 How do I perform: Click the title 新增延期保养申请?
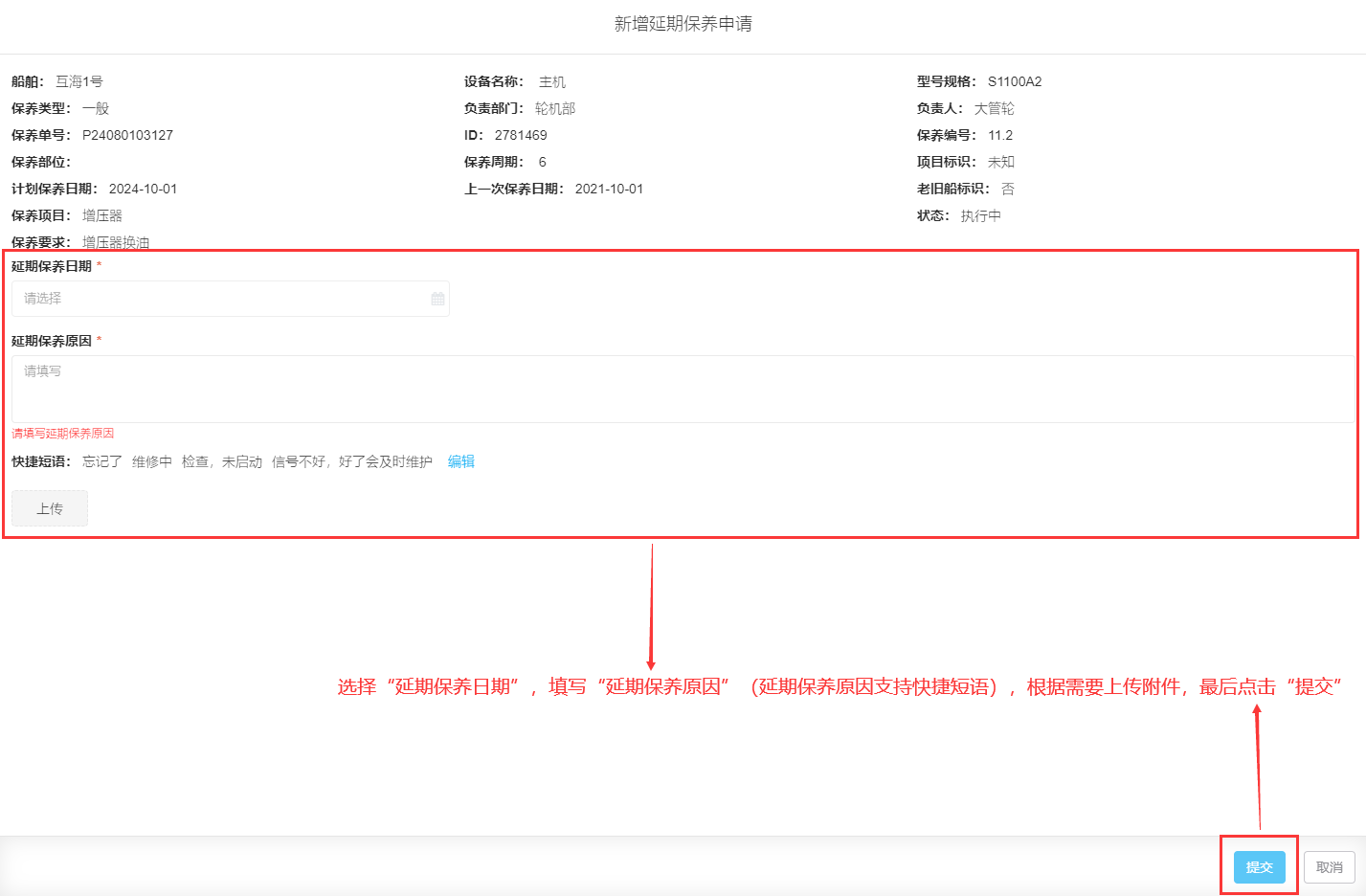(x=683, y=23)
